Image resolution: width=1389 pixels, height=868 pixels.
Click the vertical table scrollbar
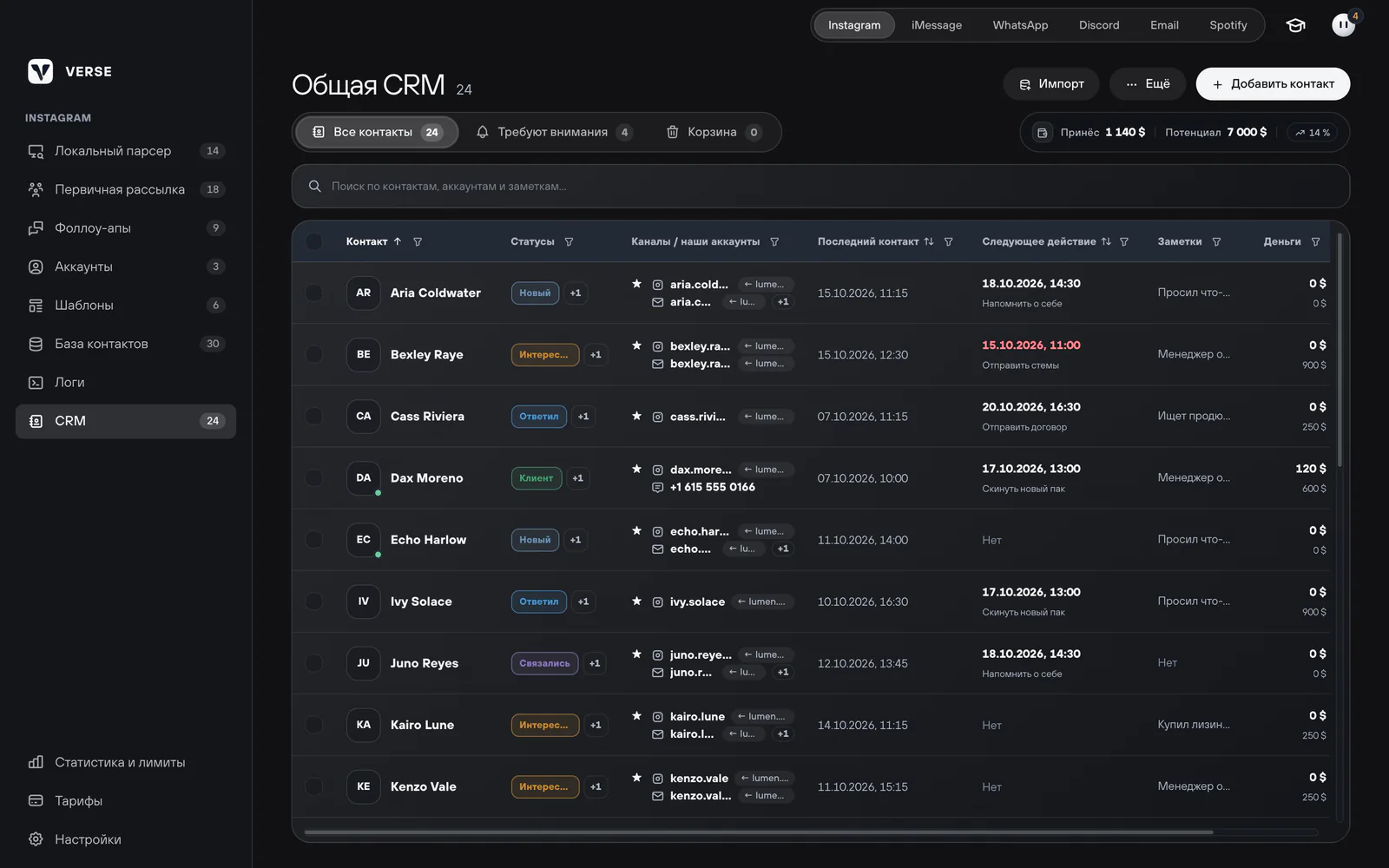(1340, 349)
